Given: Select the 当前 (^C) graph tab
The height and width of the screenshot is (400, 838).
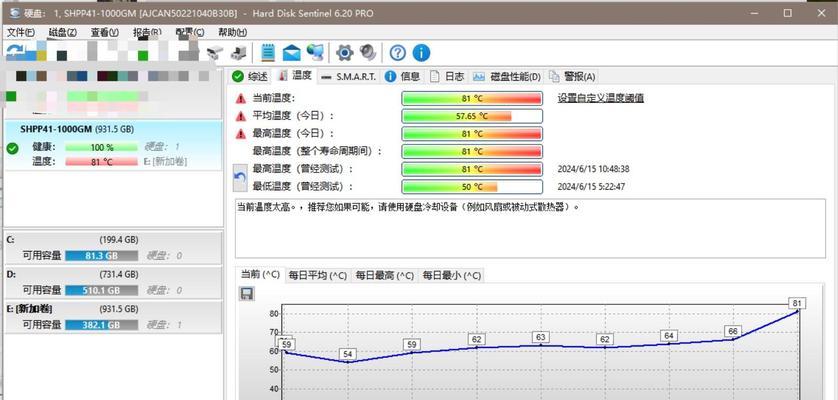Looking at the screenshot, I should [x=260, y=274].
